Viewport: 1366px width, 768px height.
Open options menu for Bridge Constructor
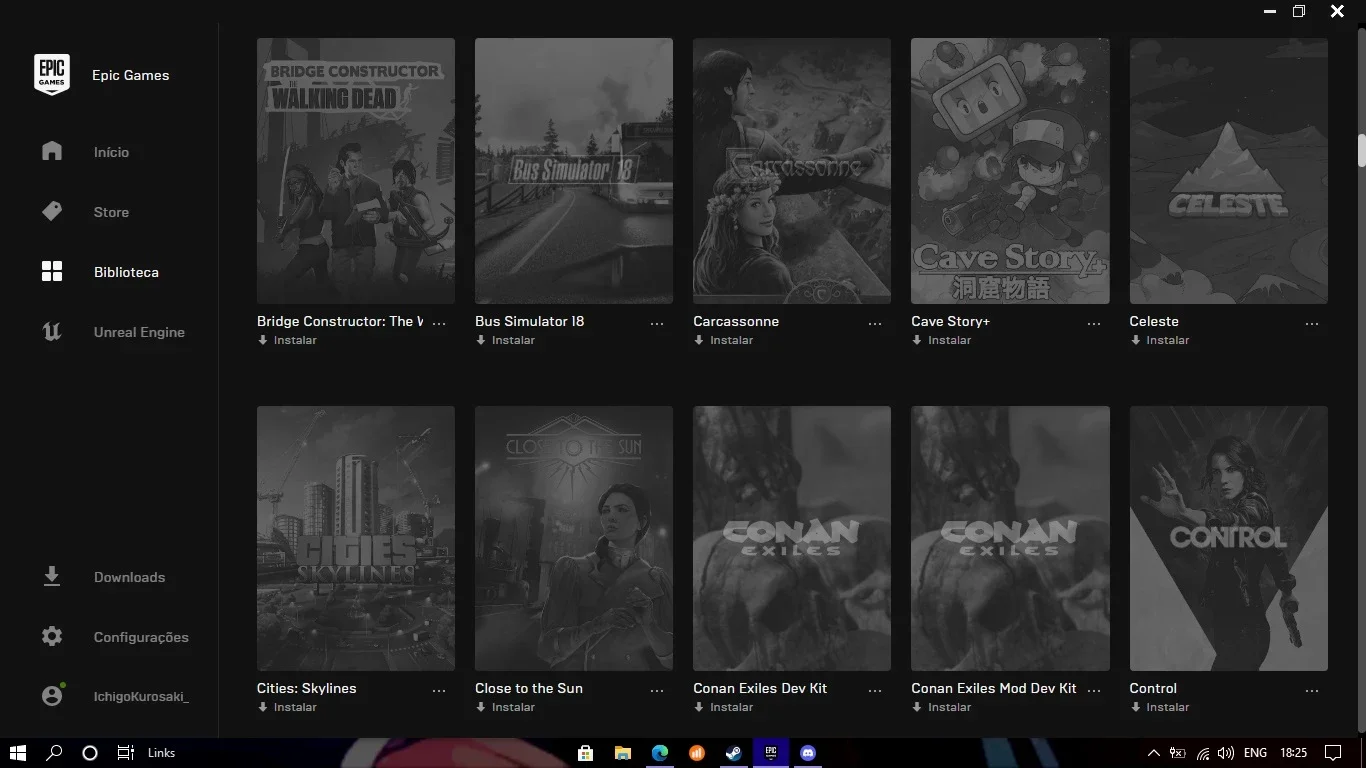tap(439, 324)
